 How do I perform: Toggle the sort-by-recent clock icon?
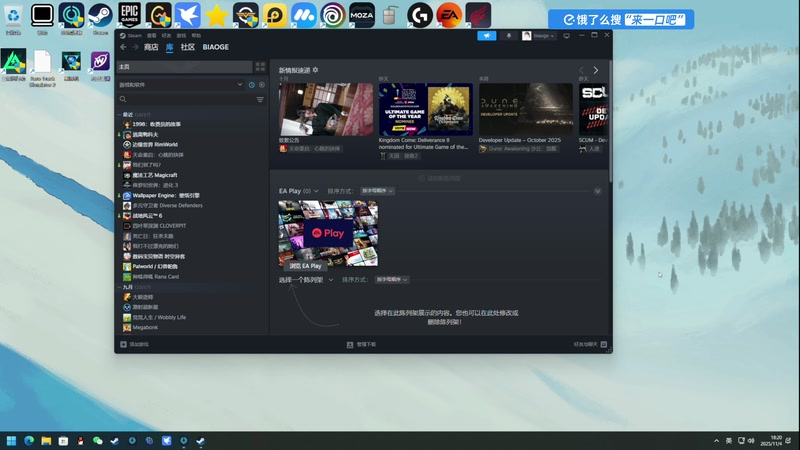[252, 85]
